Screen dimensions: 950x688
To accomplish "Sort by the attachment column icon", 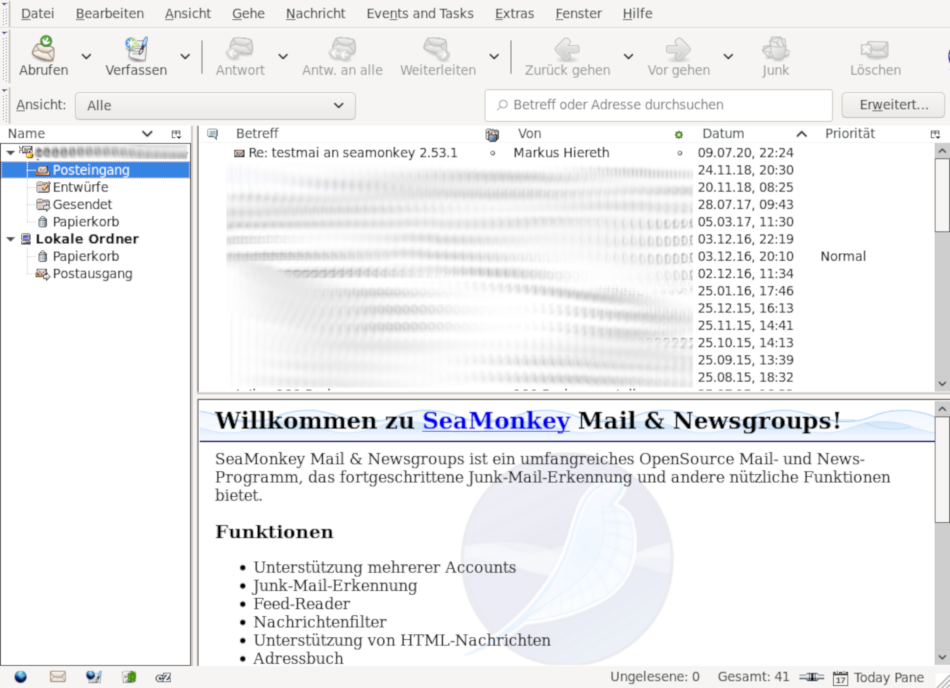I will click(492, 134).
